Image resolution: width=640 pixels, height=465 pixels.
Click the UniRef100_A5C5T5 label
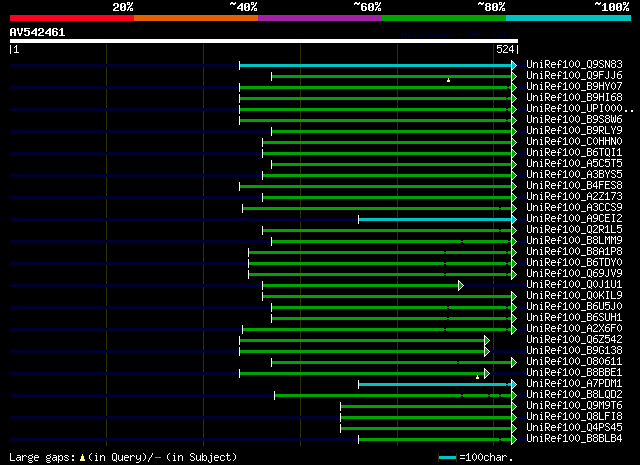574,164
